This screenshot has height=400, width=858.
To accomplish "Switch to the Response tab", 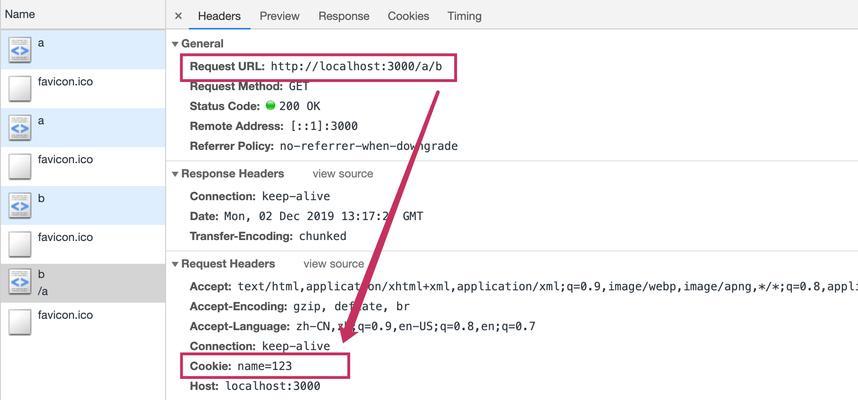I will coord(344,16).
